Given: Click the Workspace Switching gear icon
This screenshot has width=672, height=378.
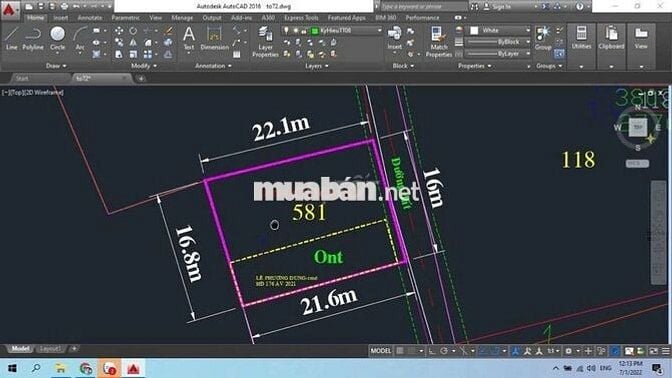Looking at the screenshot, I should [568, 351].
